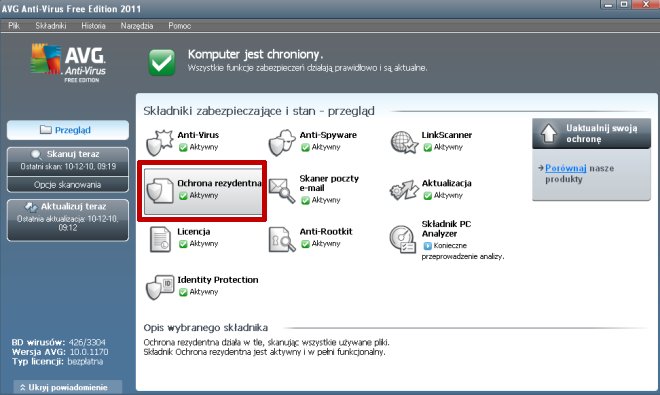Image resolution: width=660 pixels, height=395 pixels.
Task: Open the Anti-Spyware component icon
Action: (x=282, y=143)
